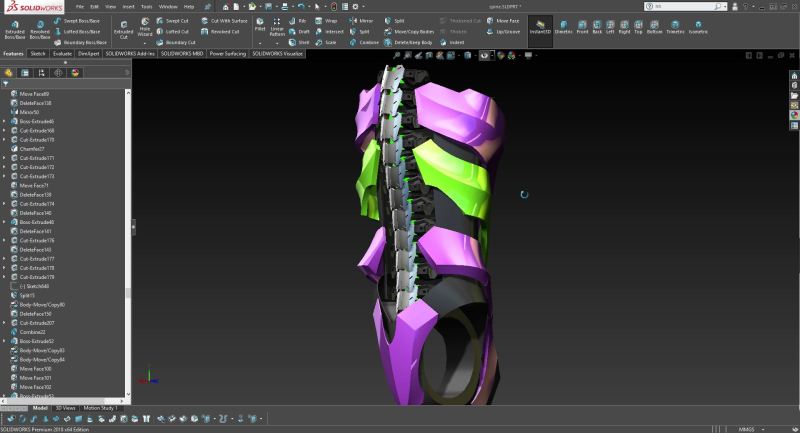The height and width of the screenshot is (433, 800).
Task: Expand the Cut-Extrude174 feature node
Action: click(5, 204)
